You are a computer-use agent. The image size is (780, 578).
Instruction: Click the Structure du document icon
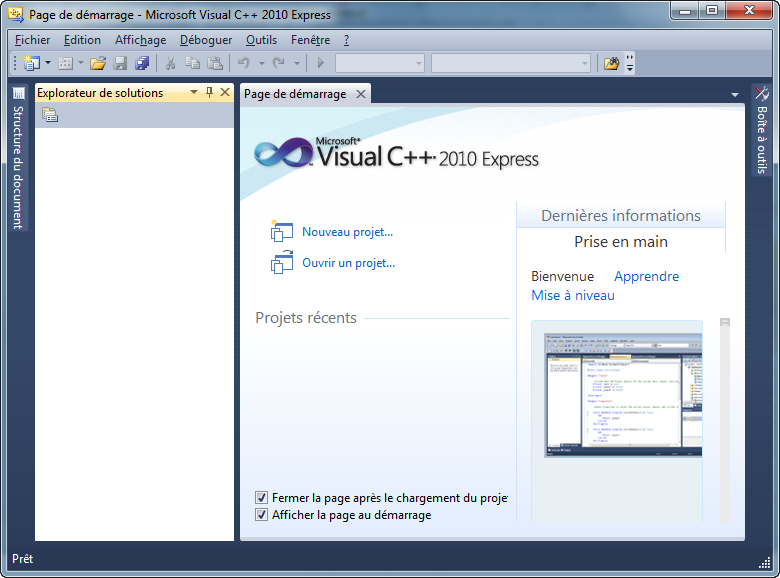coord(18,93)
